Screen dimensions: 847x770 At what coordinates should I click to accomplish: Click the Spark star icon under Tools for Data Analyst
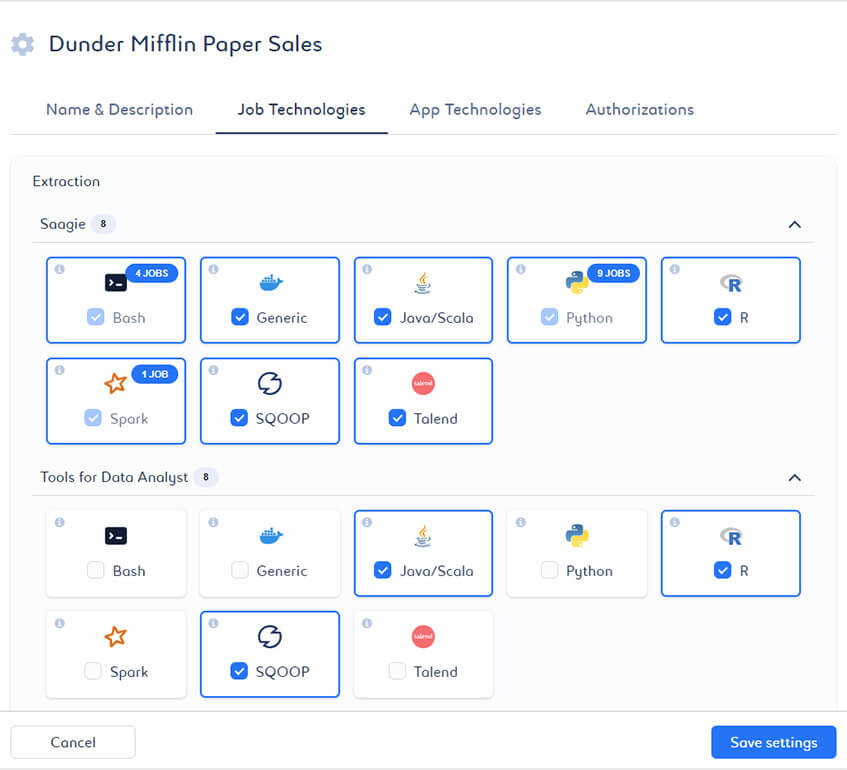coord(116,637)
